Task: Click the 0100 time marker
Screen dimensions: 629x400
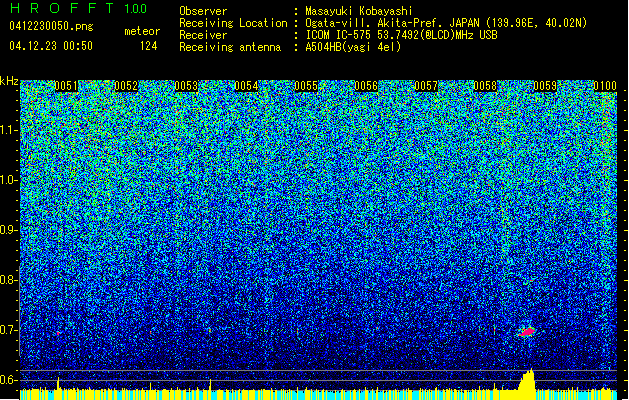Action: (x=605, y=86)
